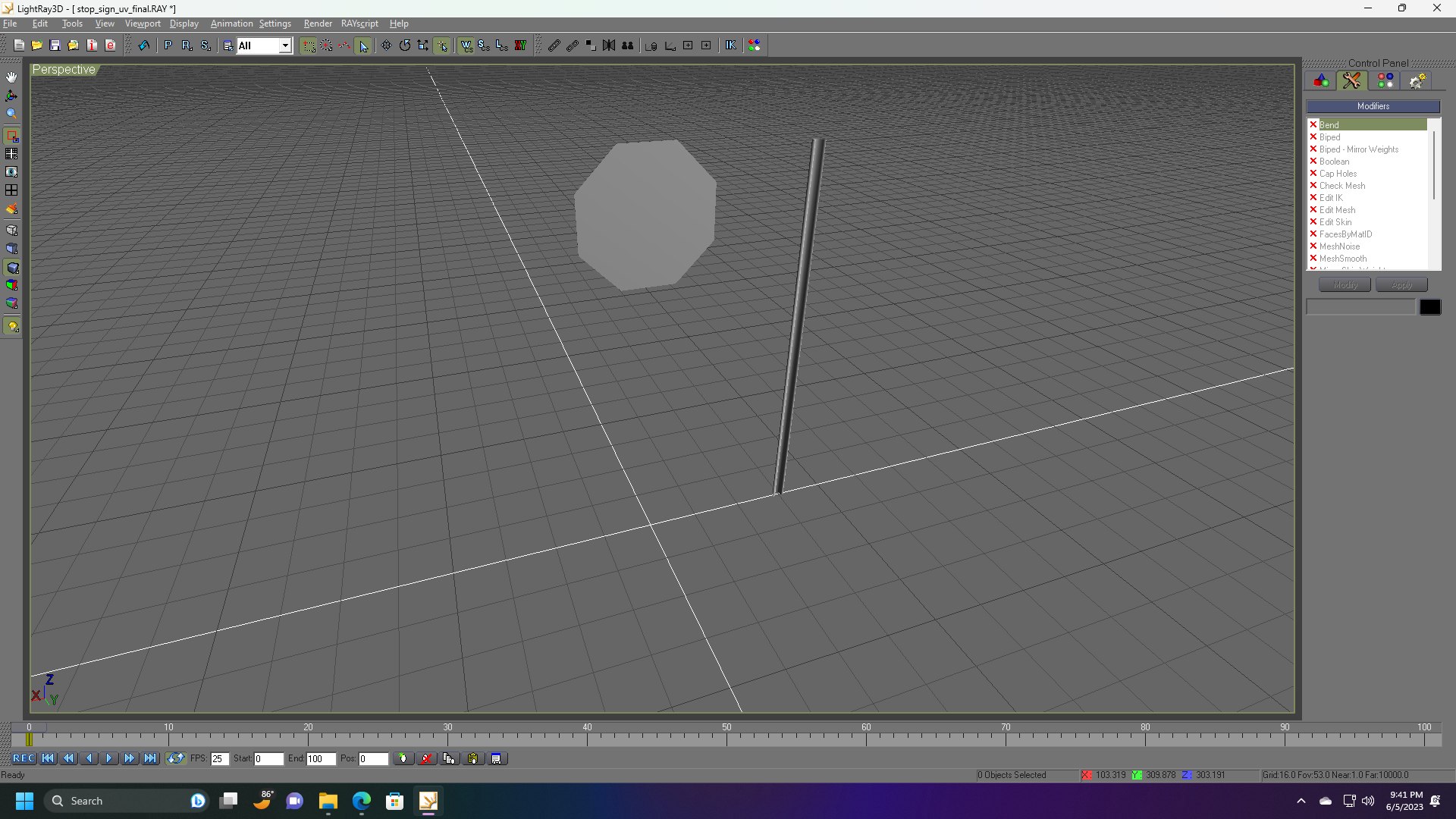
Task: Click the IK toolbar icon
Action: tap(730, 45)
